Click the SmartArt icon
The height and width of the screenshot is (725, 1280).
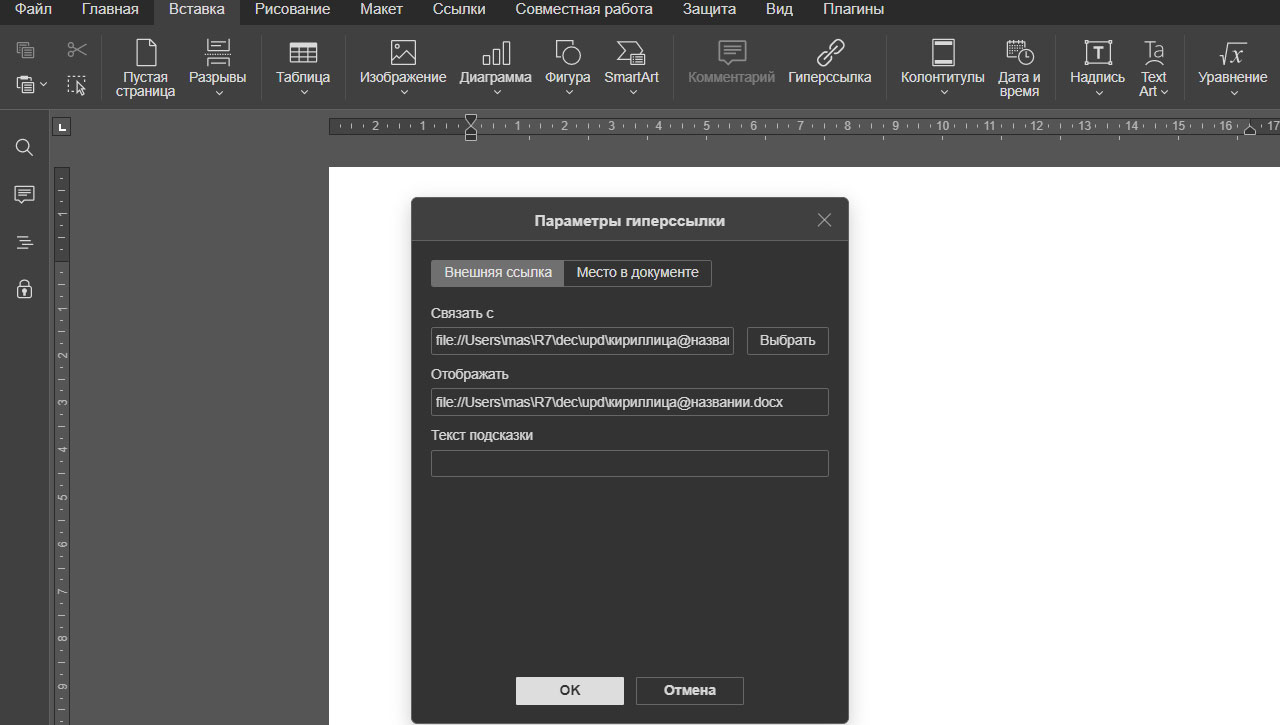[x=631, y=53]
